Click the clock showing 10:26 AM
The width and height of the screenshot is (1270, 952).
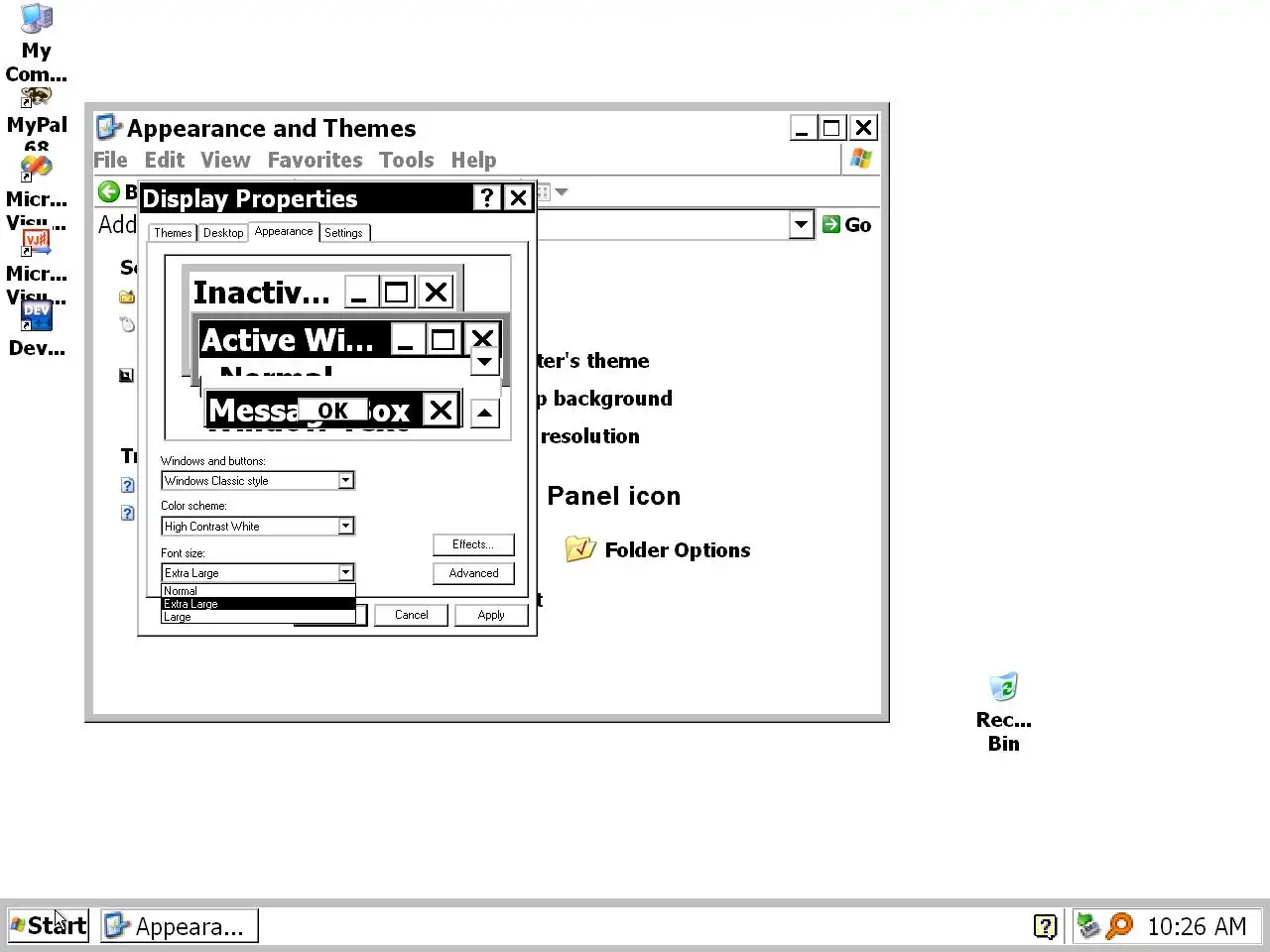pyautogui.click(x=1197, y=926)
